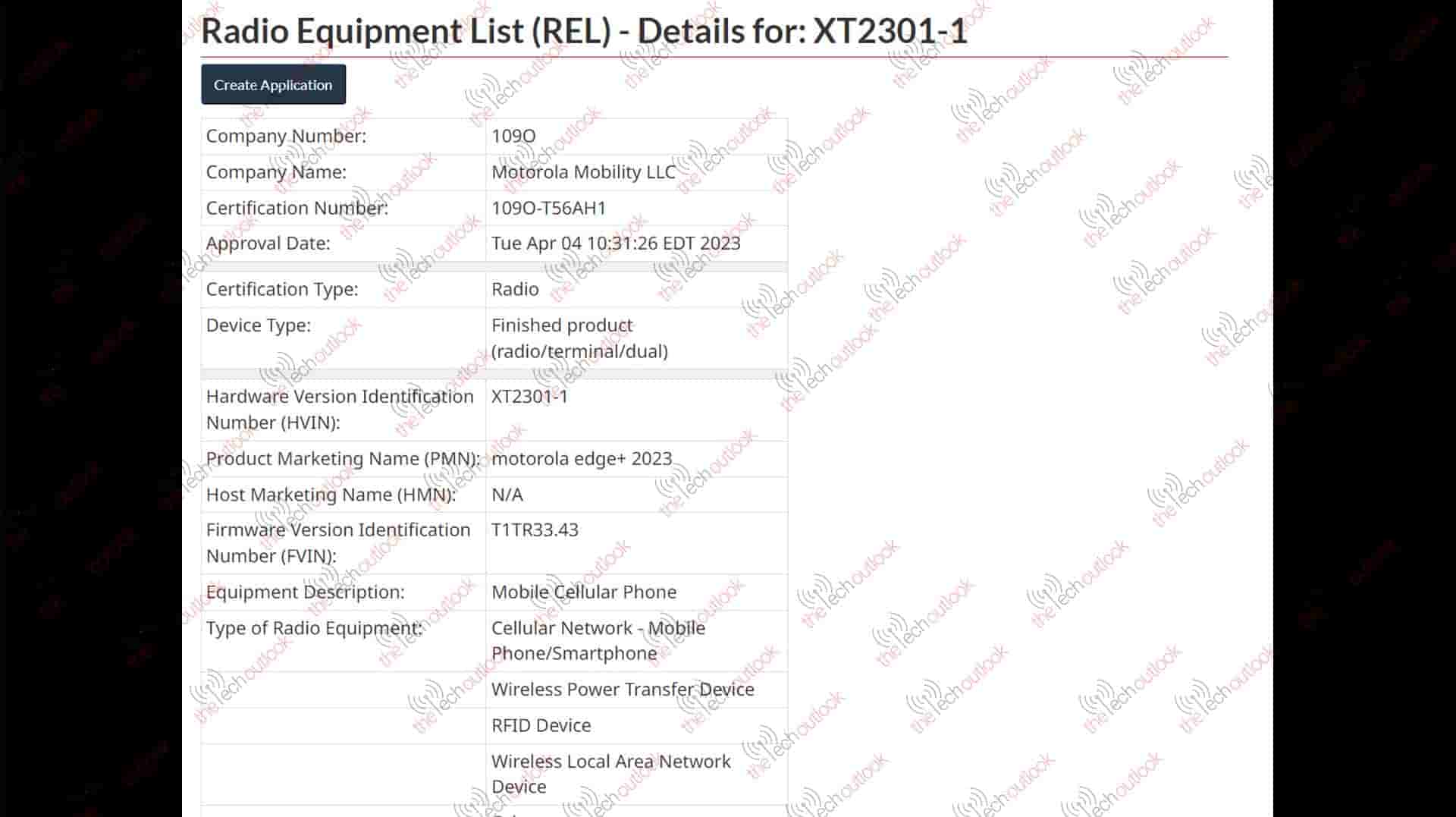This screenshot has width=1456, height=817.
Task: Select firmware version T1TR33.43
Action: click(x=535, y=530)
